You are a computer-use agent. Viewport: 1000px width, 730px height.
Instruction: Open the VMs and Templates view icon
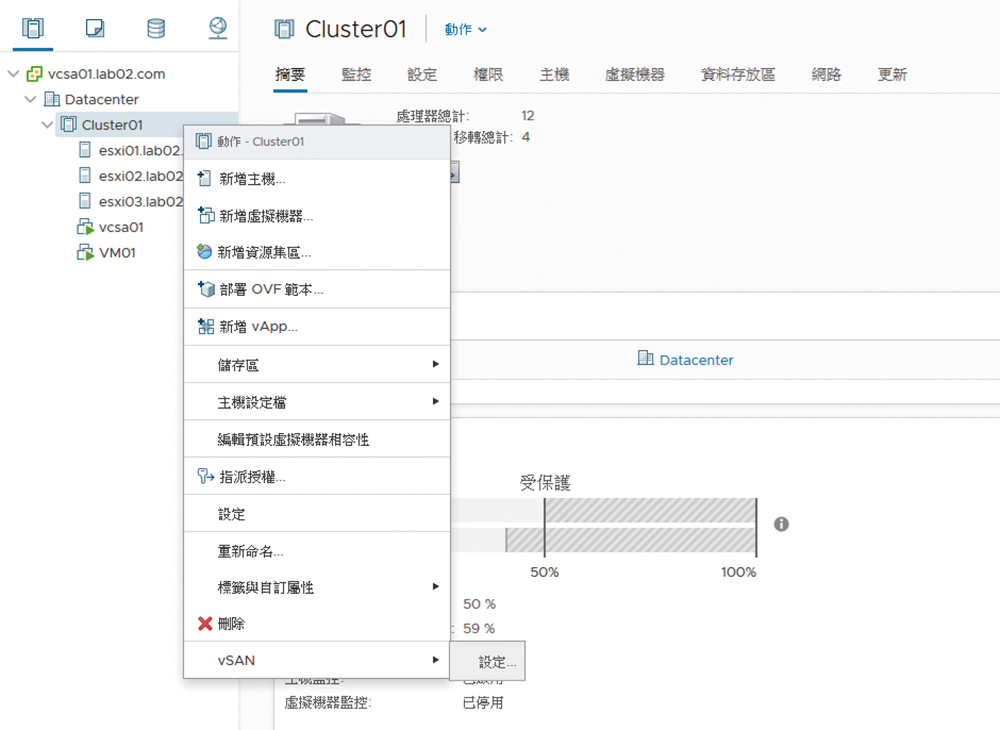(x=94, y=28)
